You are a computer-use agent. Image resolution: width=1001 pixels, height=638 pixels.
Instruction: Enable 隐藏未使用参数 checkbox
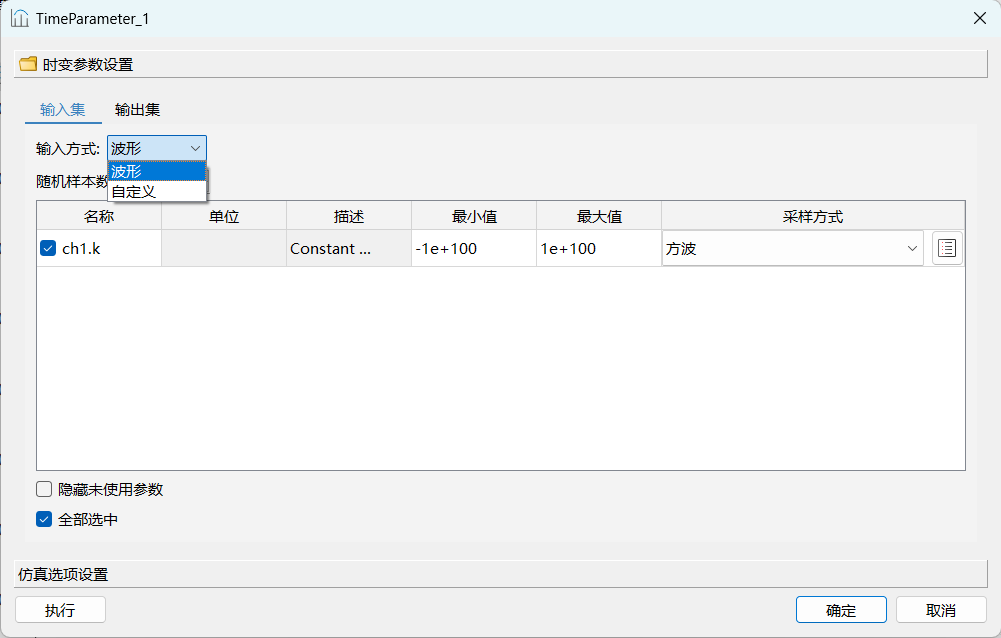click(x=44, y=489)
